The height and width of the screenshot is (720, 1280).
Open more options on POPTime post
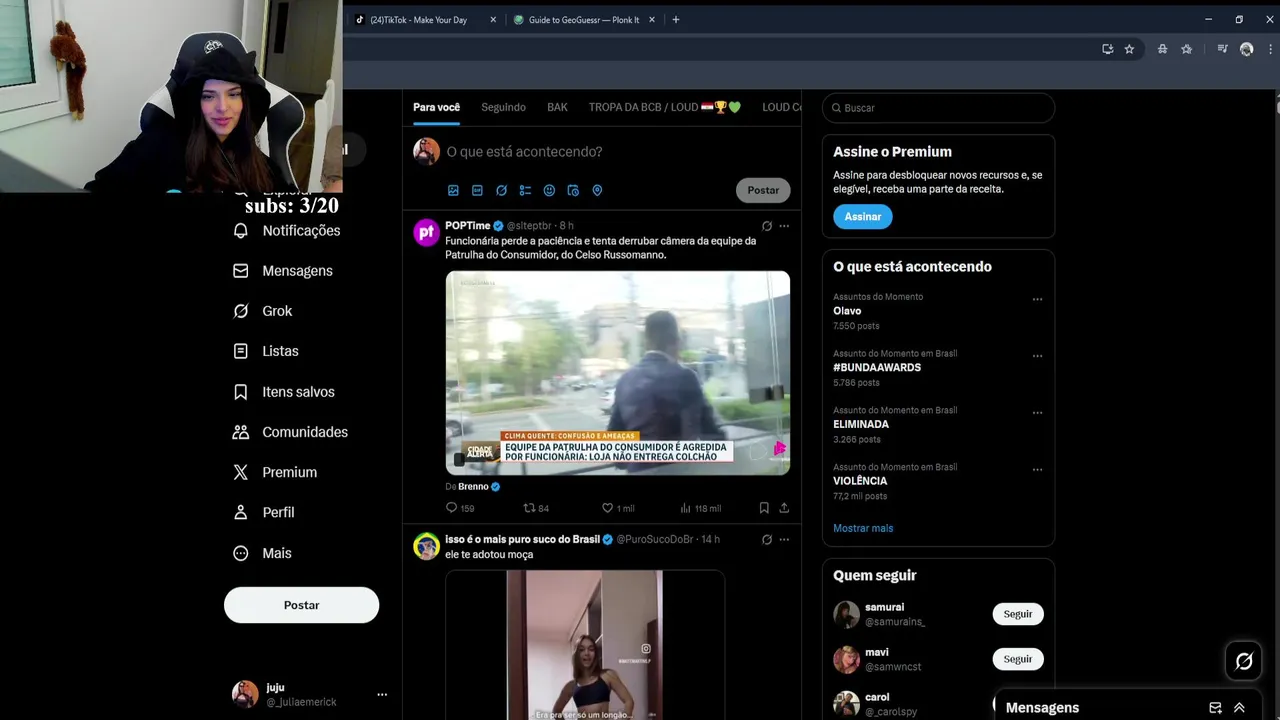pyautogui.click(x=784, y=226)
